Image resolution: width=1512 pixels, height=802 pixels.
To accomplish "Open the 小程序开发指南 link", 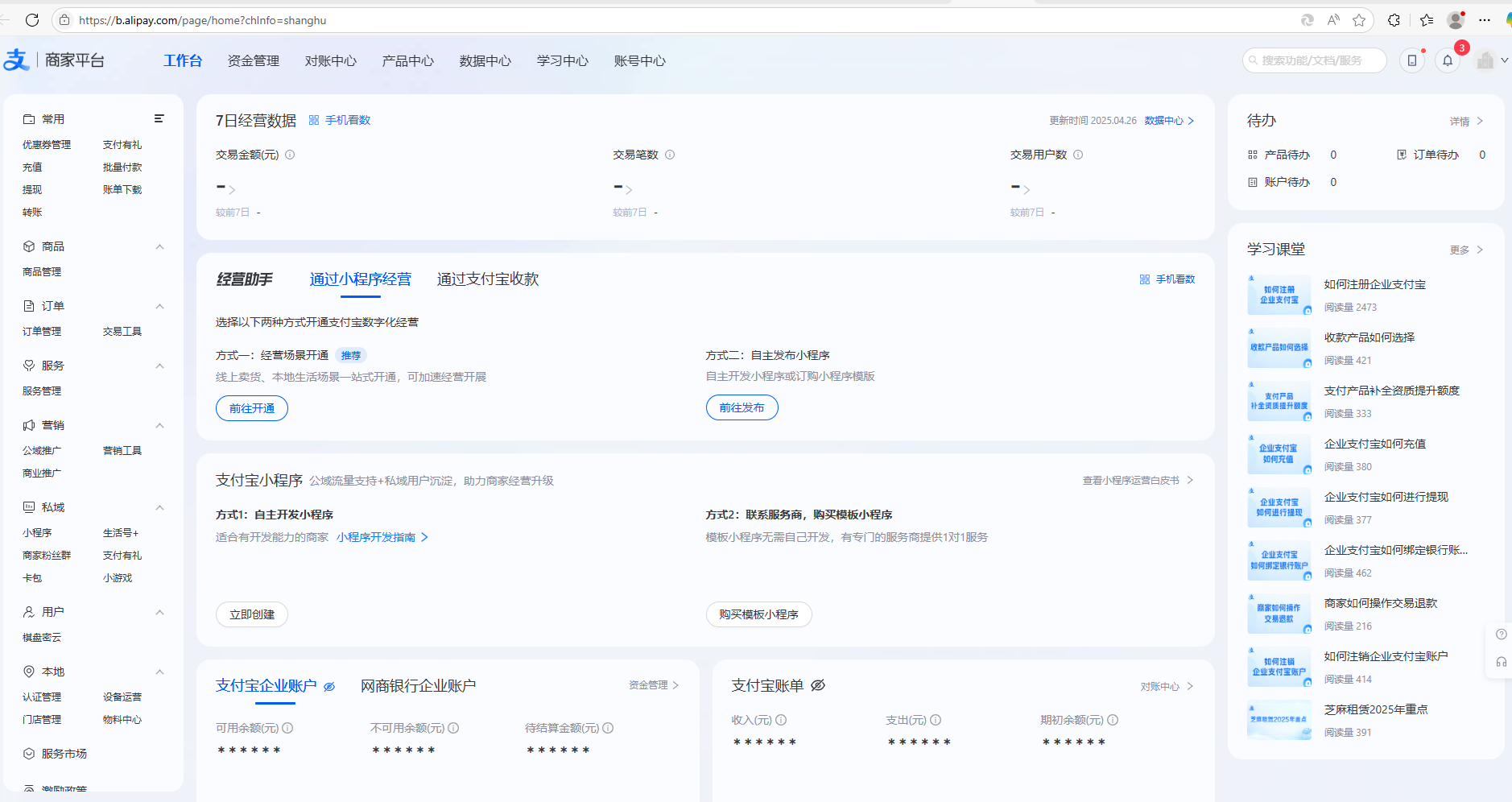I will [382, 537].
